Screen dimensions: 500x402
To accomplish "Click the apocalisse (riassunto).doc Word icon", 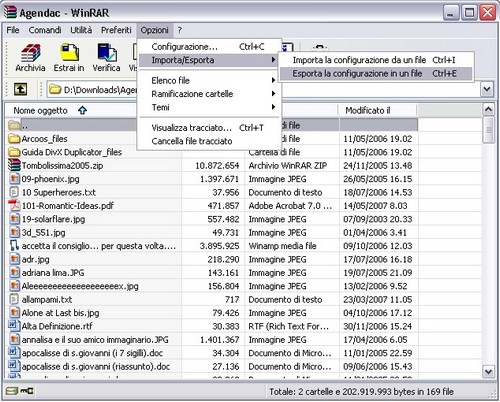I will (14, 366).
